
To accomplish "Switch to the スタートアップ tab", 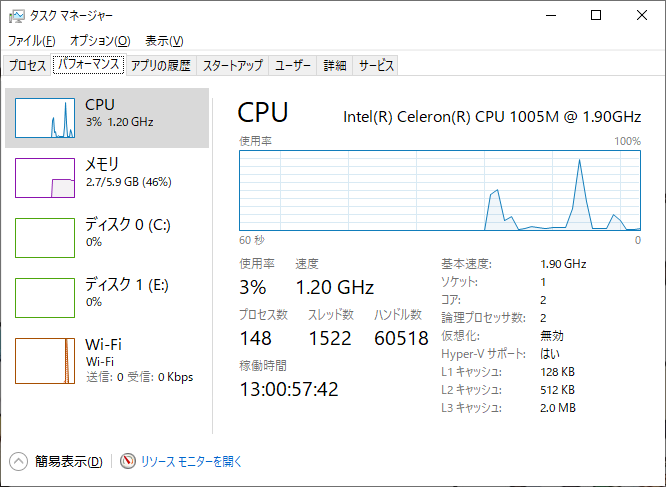I will 233,66.
